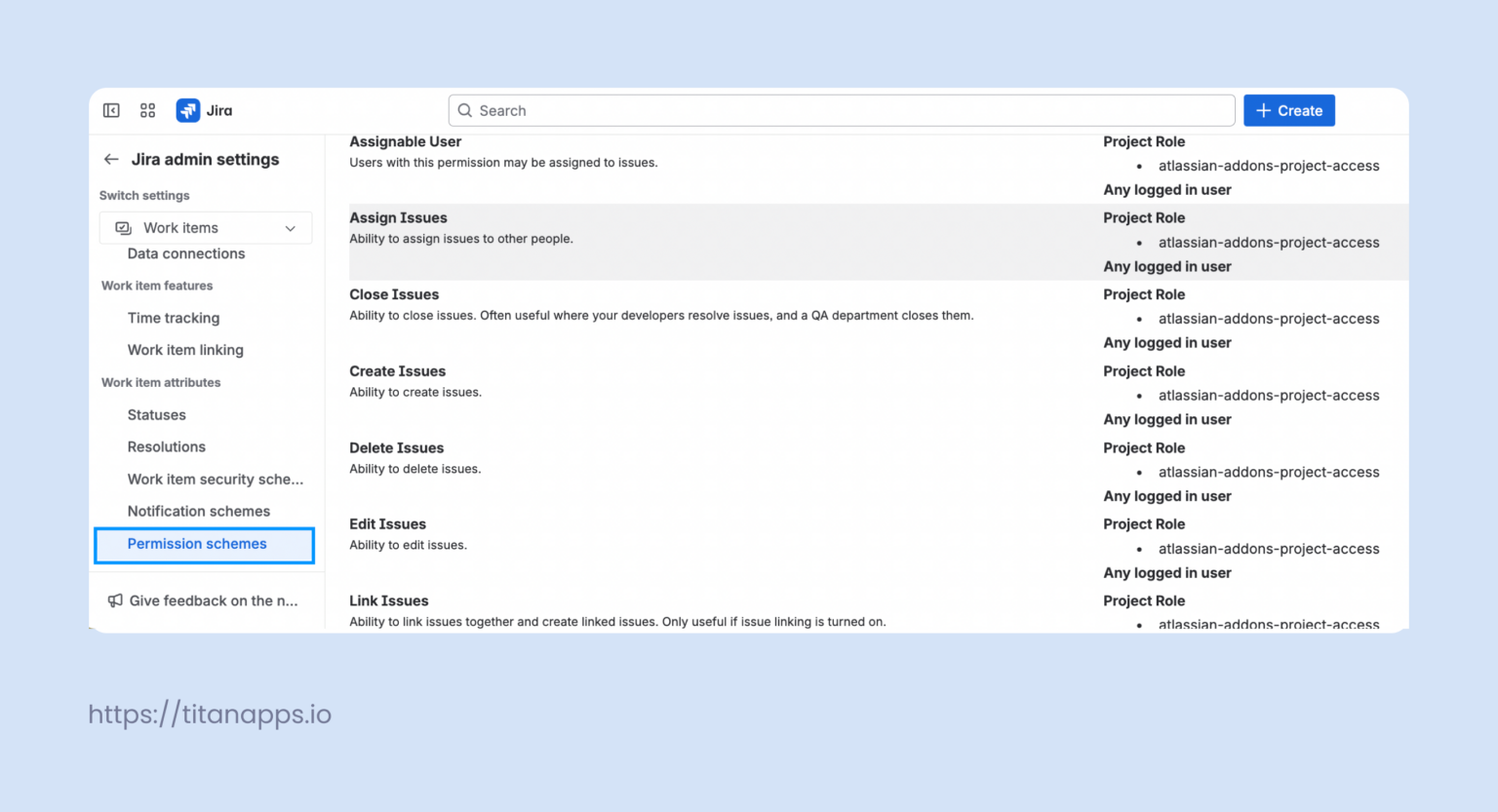Image resolution: width=1498 pixels, height=812 pixels.
Task: Open Notification schemes settings
Action: [x=199, y=511]
